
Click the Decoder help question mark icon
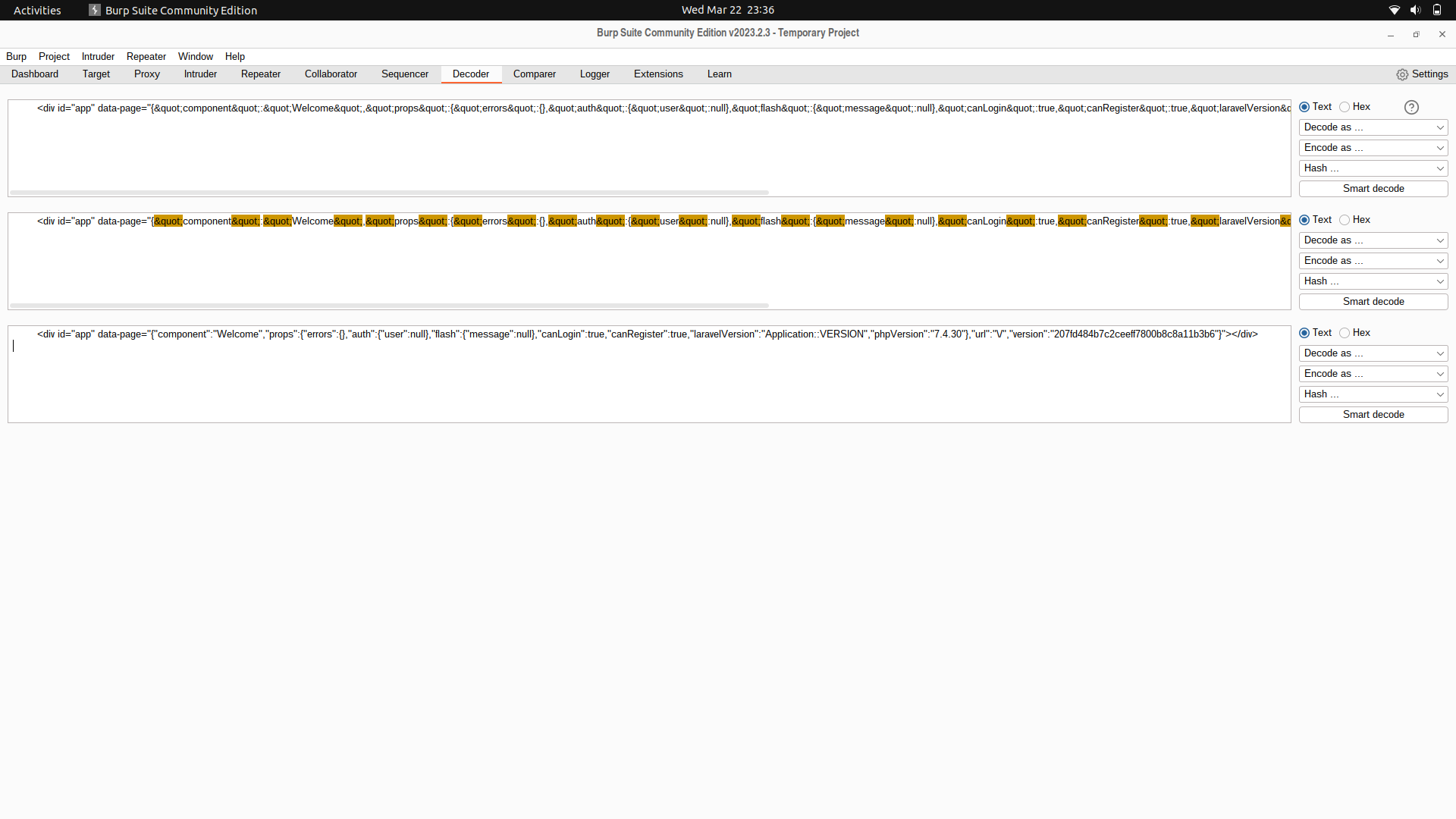coord(1411,107)
